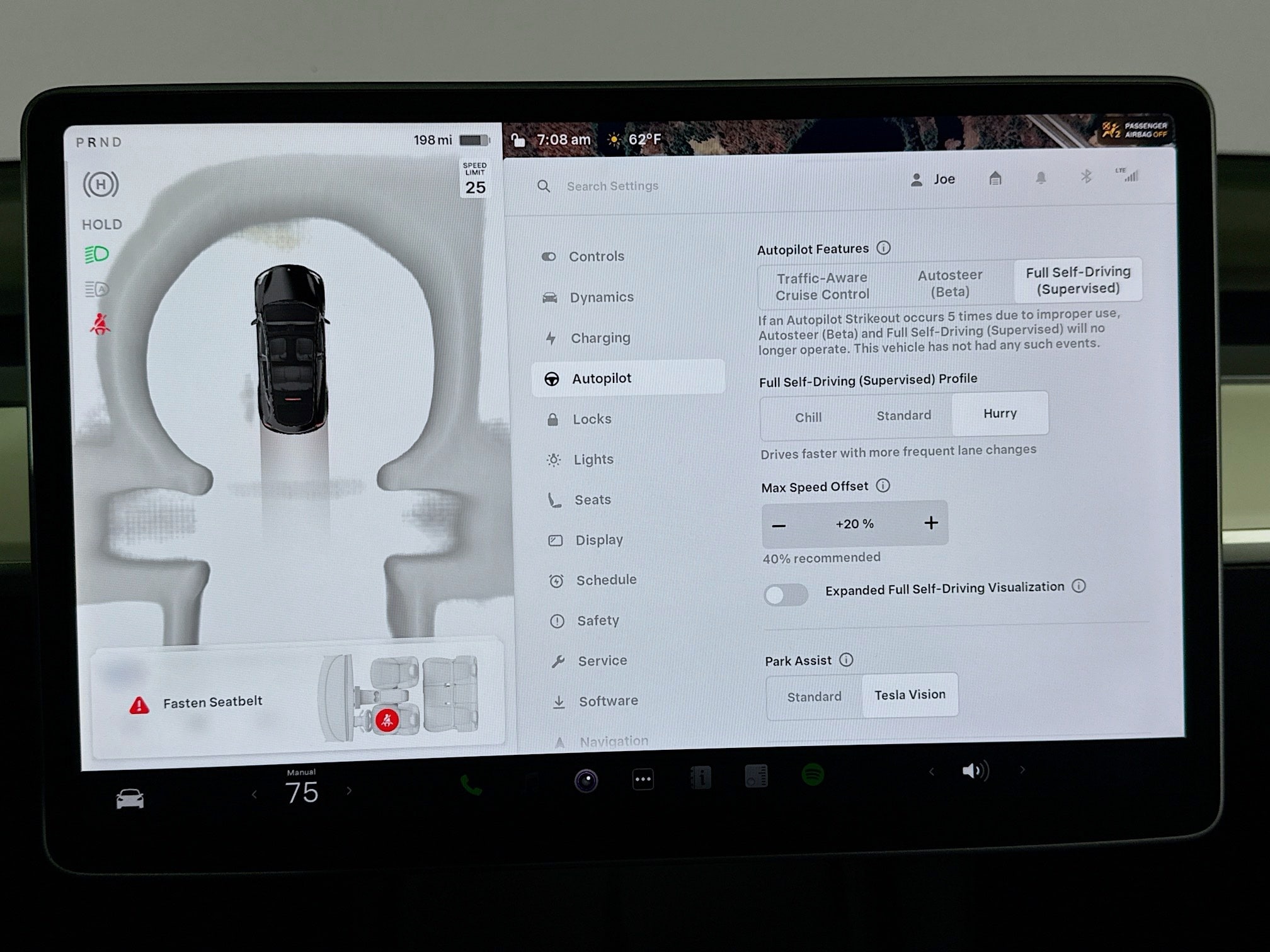This screenshot has width=1270, height=952.
Task: Open the Schedule settings section
Action: [x=593, y=581]
